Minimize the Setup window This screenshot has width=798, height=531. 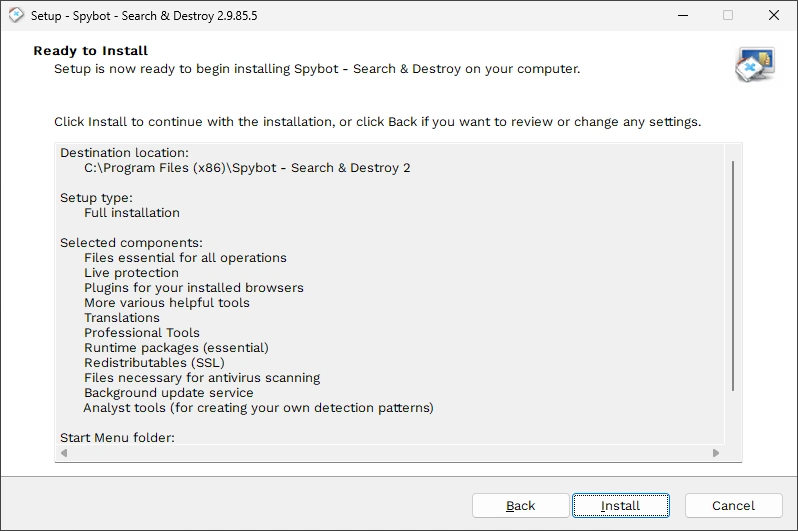tap(683, 15)
